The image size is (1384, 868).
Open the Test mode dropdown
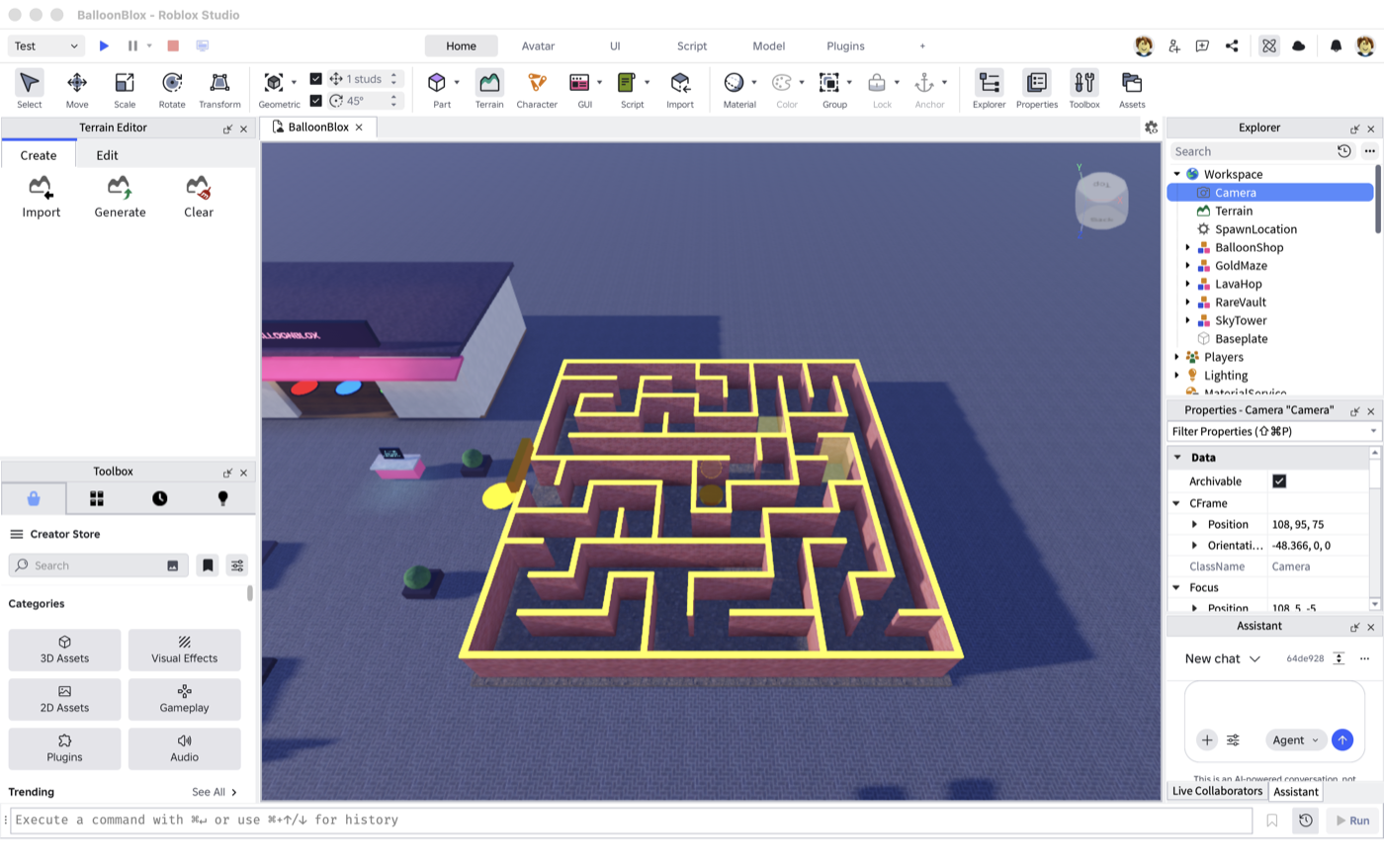[46, 45]
